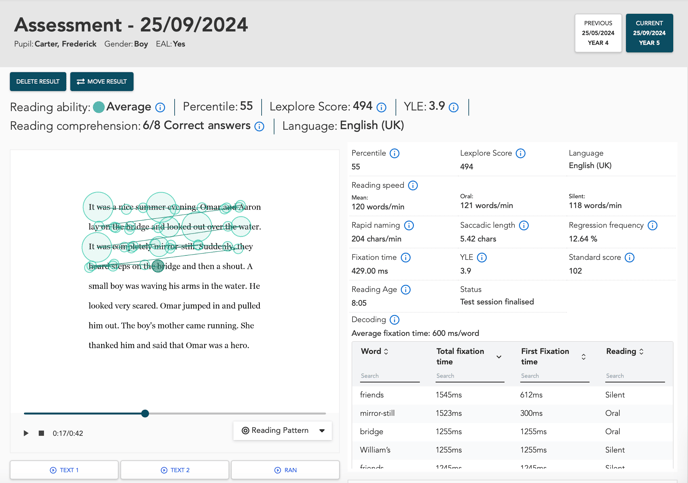Select the 'friends' 1545ms table row word
The height and width of the screenshot is (483, 688).
click(372, 395)
